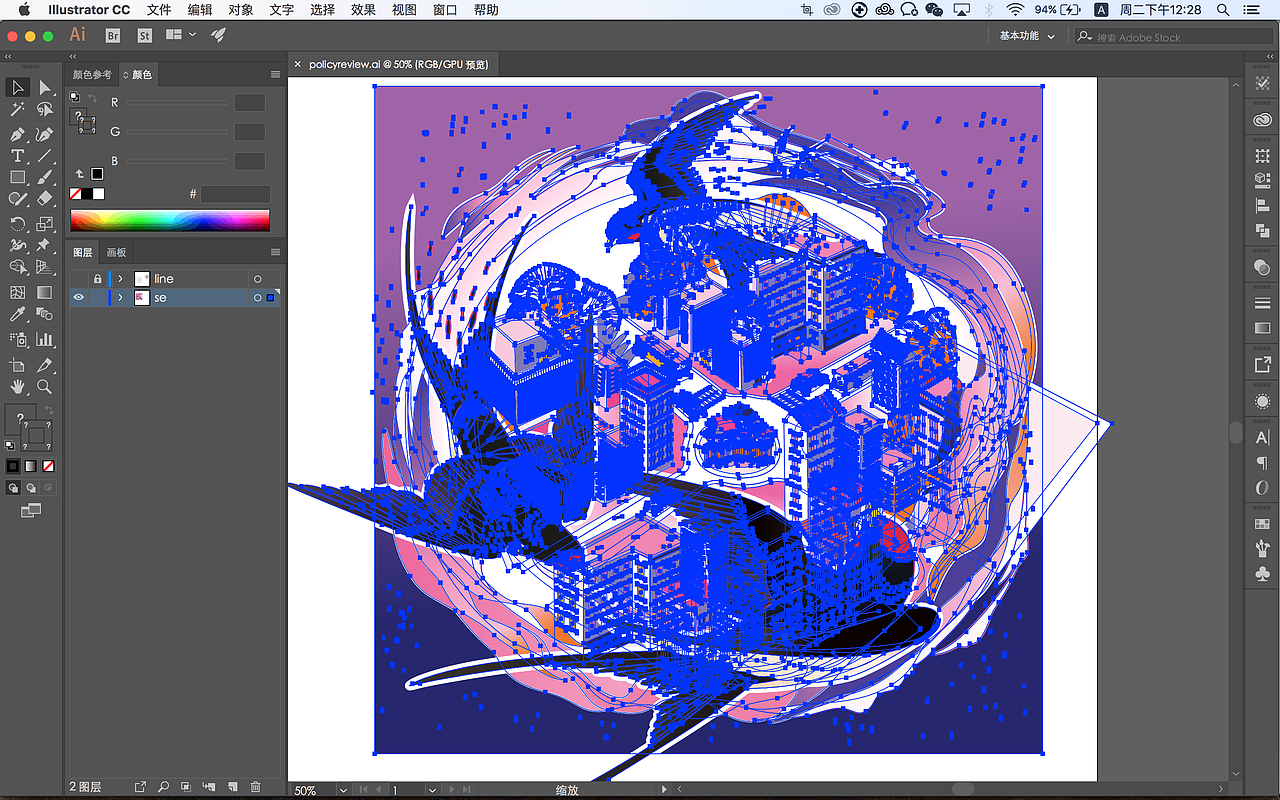1280x800 pixels.
Task: Open the Asset Export panel icon
Action: coord(1262,365)
